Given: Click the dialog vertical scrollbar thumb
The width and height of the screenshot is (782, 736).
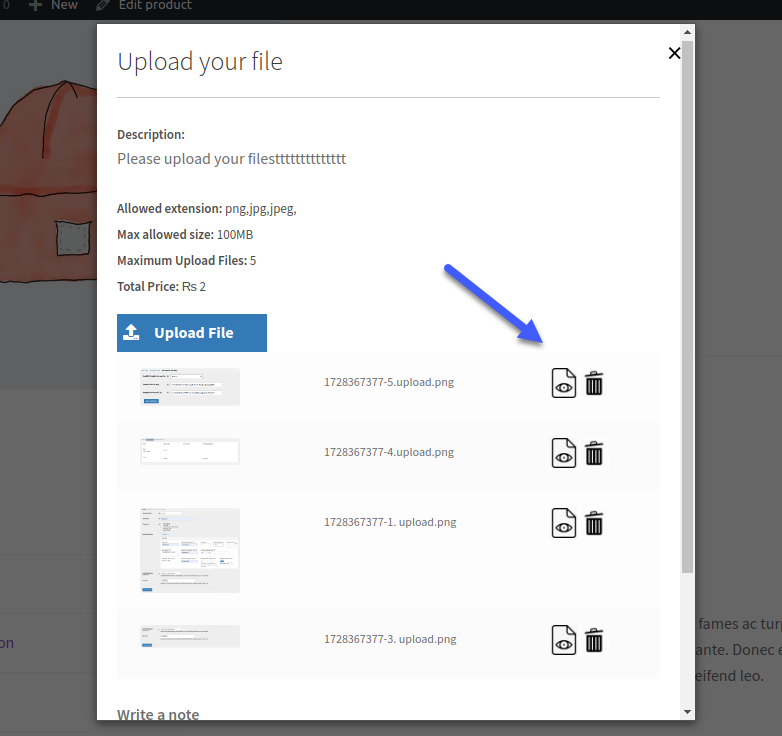Looking at the screenshot, I should pyautogui.click(x=688, y=307).
